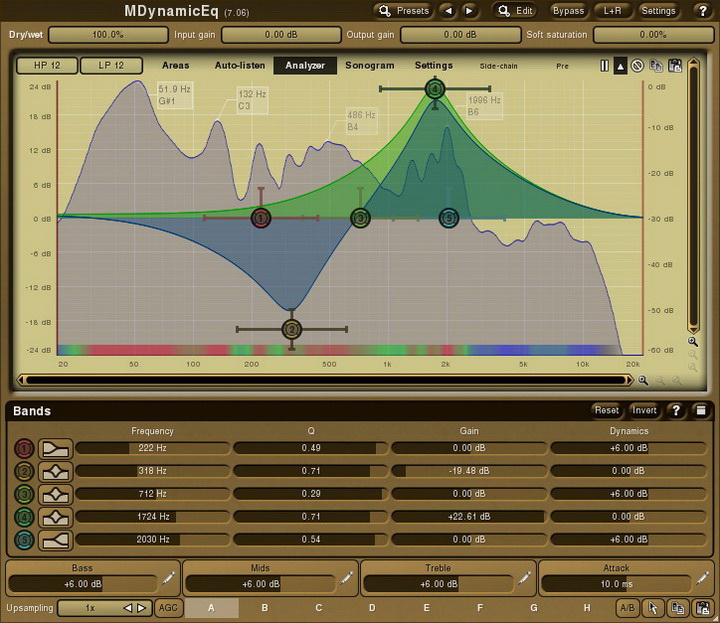Toggle the LP 12 low-pass filter
Screen dimensions: 720x623
pos(111,65)
